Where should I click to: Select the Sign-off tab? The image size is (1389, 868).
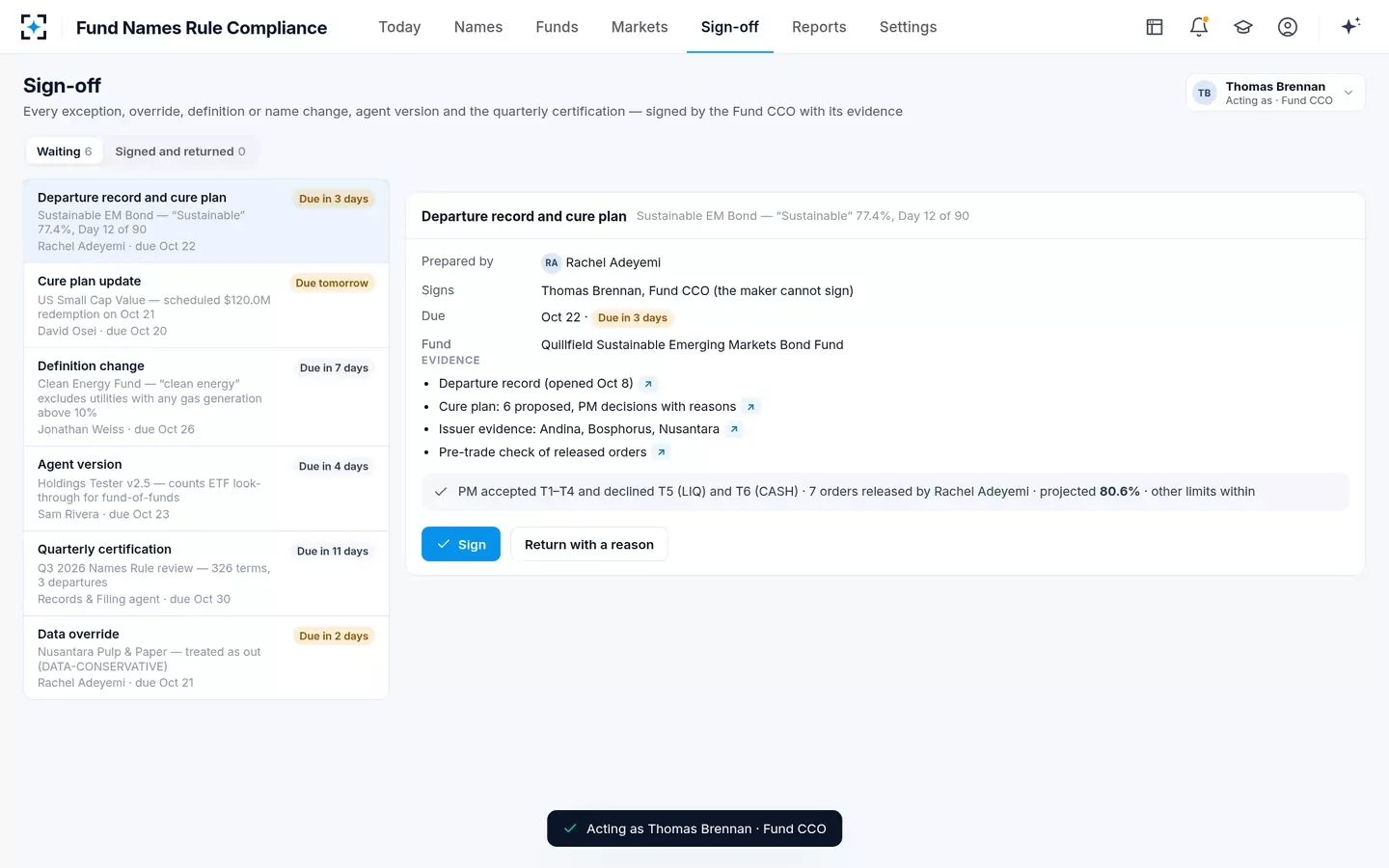coord(730,27)
